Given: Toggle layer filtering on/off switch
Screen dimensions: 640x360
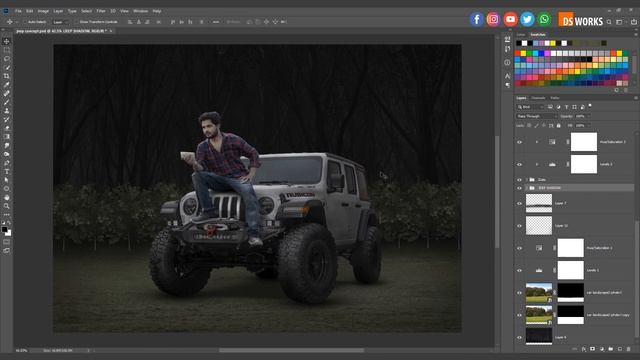Looking at the screenshot, I should pyautogui.click(x=590, y=106).
